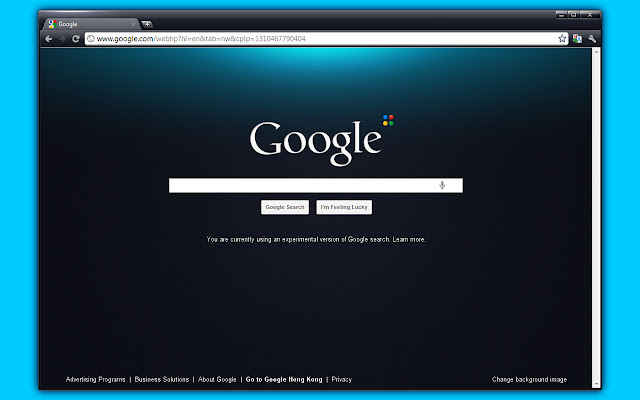Minimize the browser window
This screenshot has height=400, width=640.
point(561,15)
